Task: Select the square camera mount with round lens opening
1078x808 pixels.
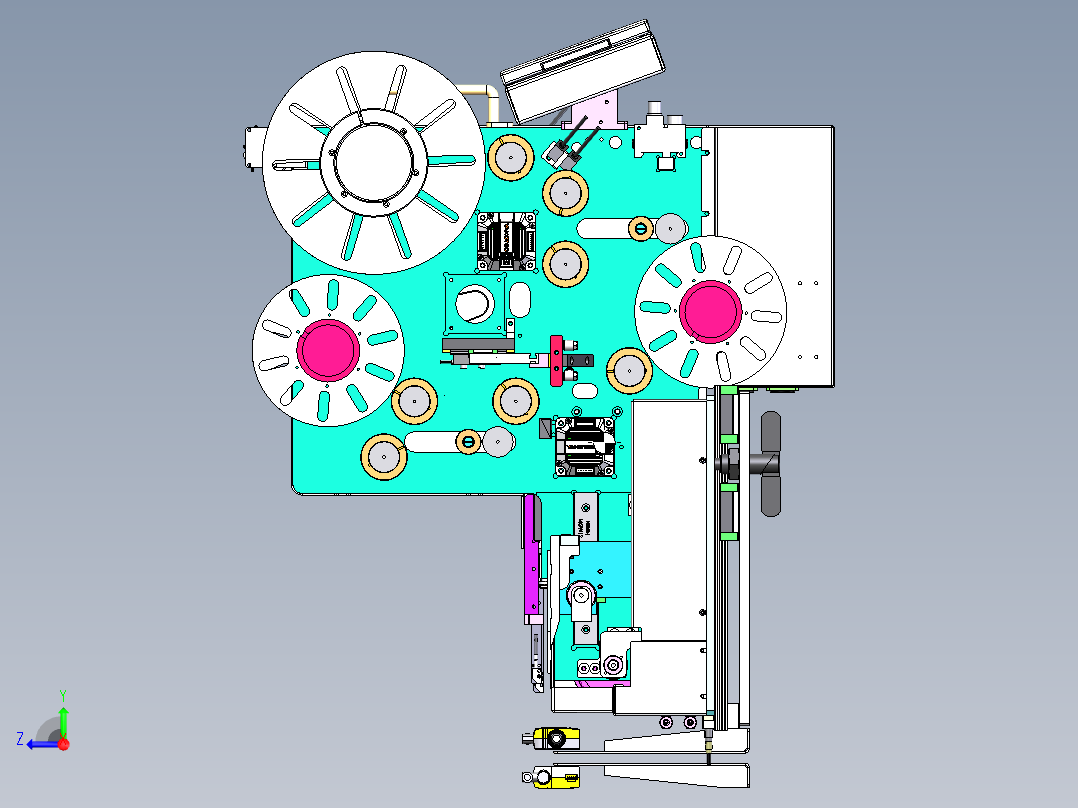Action: click(x=476, y=304)
